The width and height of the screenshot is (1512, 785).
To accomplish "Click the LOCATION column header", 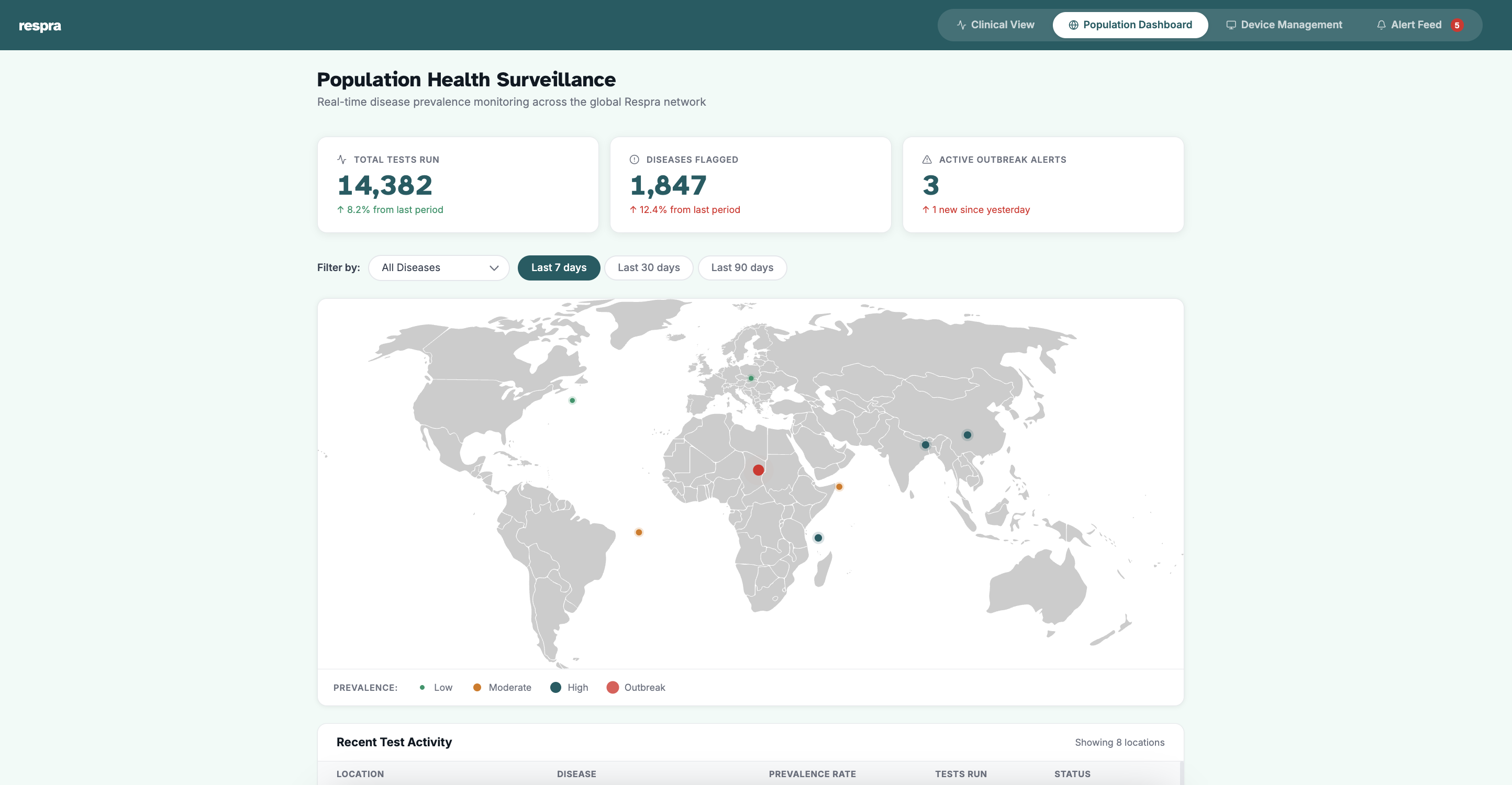I will click(x=360, y=774).
